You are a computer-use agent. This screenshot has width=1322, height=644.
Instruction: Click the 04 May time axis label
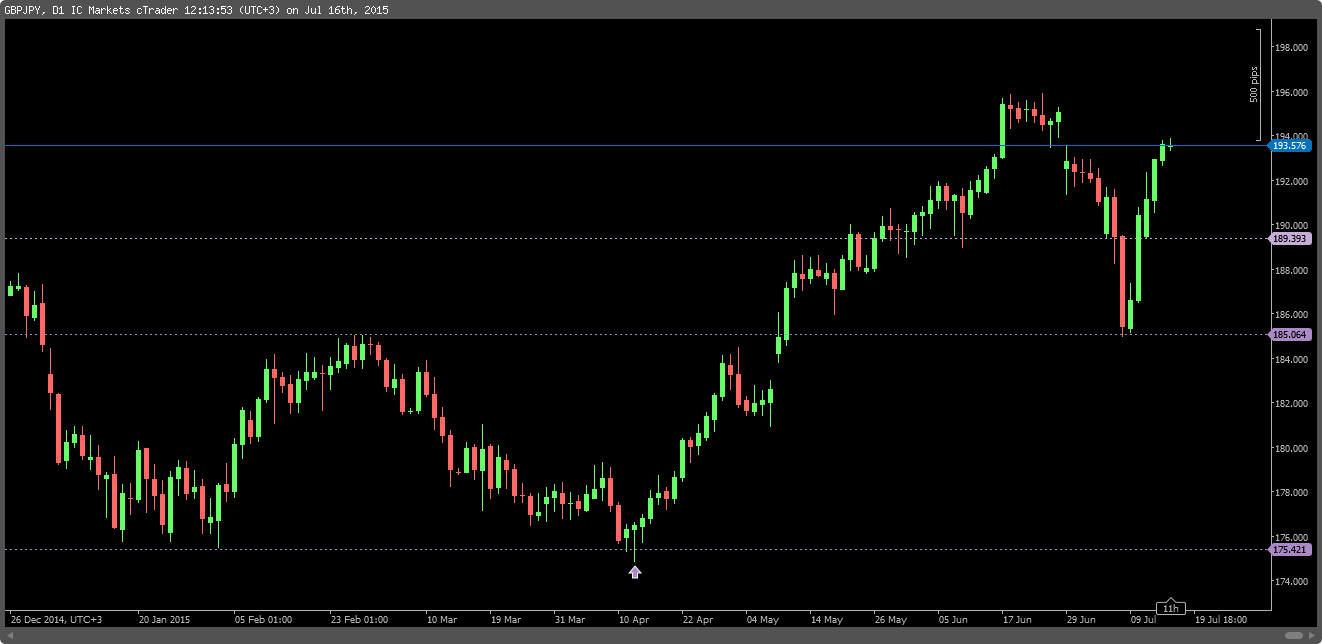click(762, 619)
